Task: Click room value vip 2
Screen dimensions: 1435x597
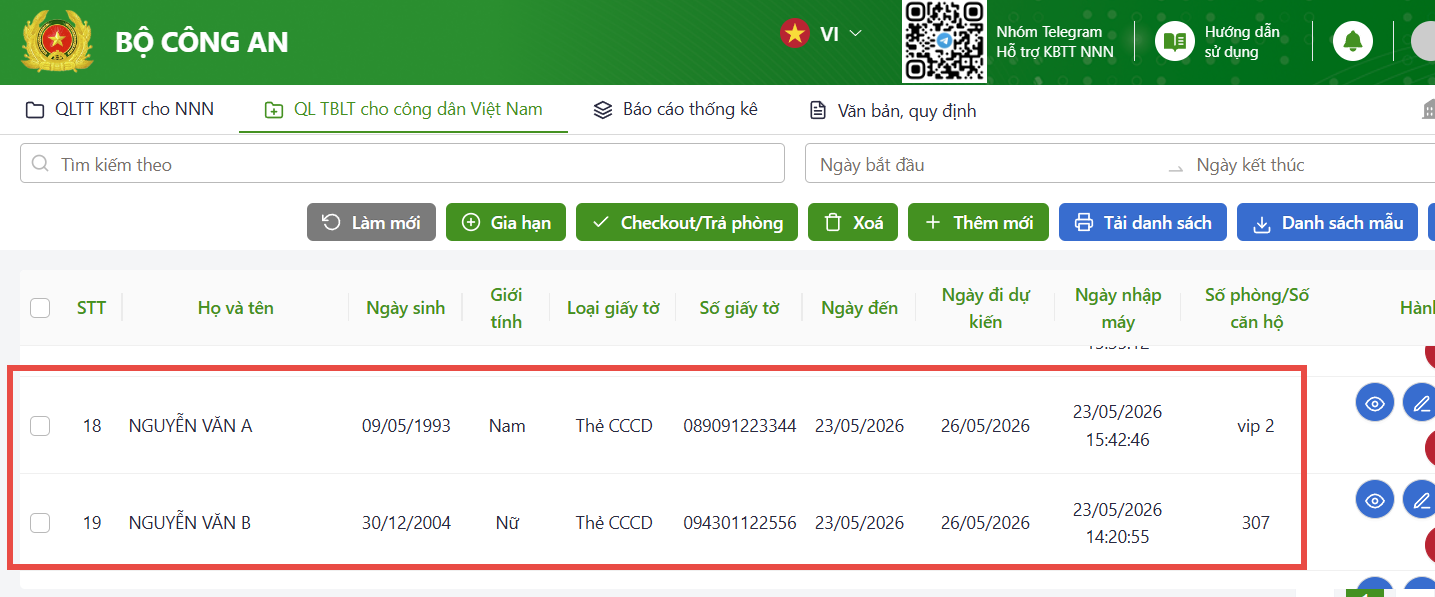Action: [x=1256, y=426]
